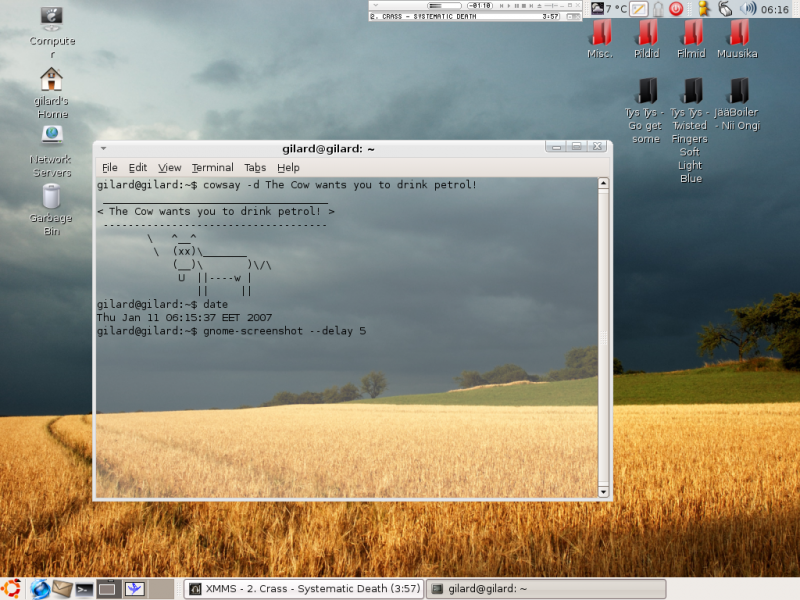This screenshot has width=800, height=600.
Task: Click XMMS pause button
Action: tap(516, 6)
